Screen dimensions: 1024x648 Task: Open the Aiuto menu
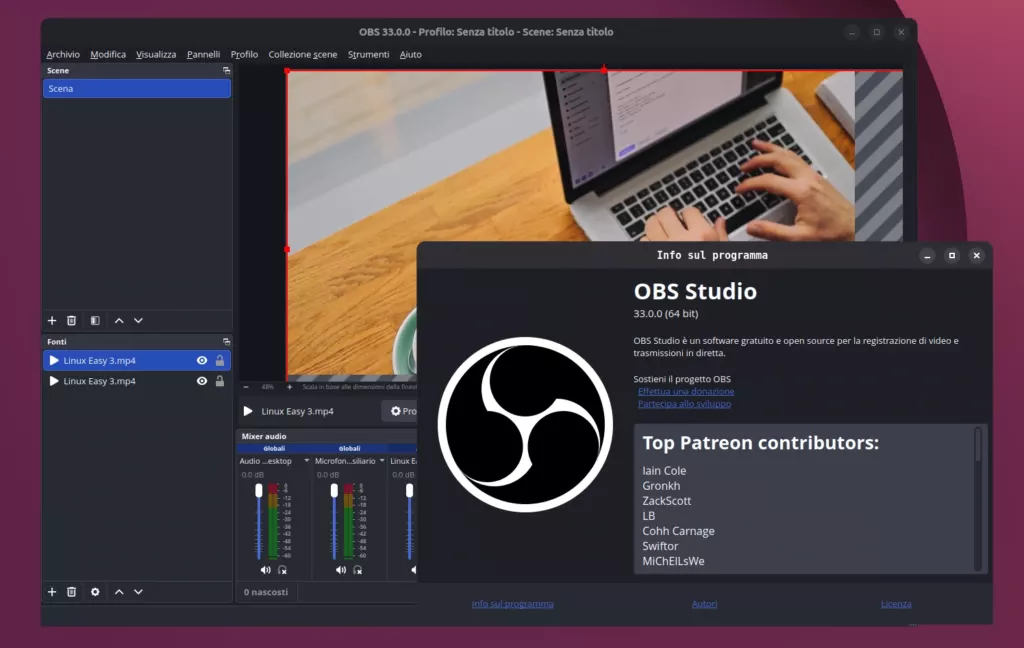click(411, 54)
